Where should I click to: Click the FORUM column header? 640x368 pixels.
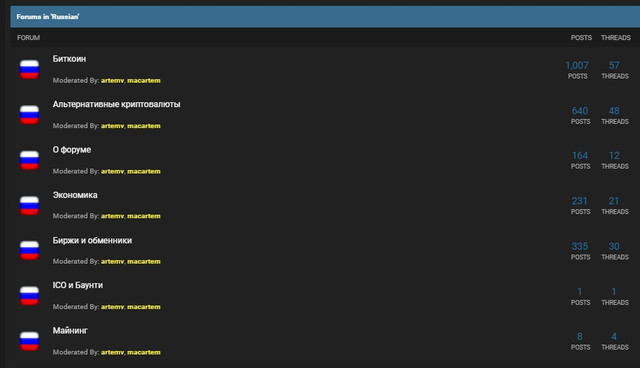[x=29, y=38]
